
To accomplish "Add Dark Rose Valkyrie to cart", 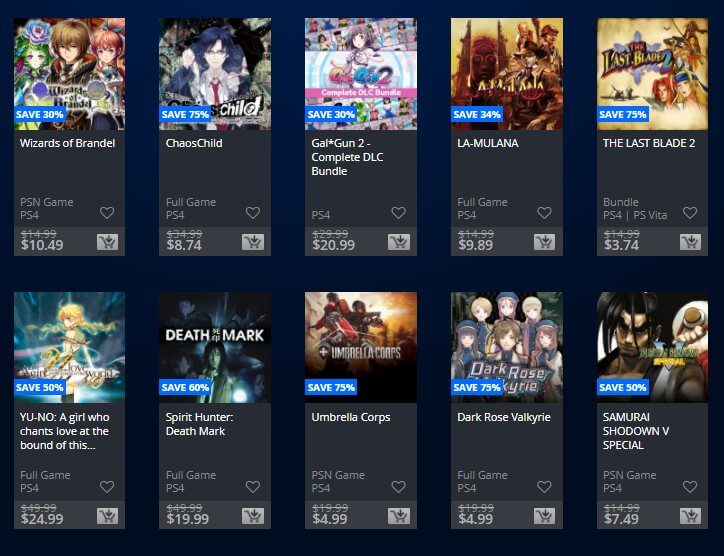I will tap(545, 516).
